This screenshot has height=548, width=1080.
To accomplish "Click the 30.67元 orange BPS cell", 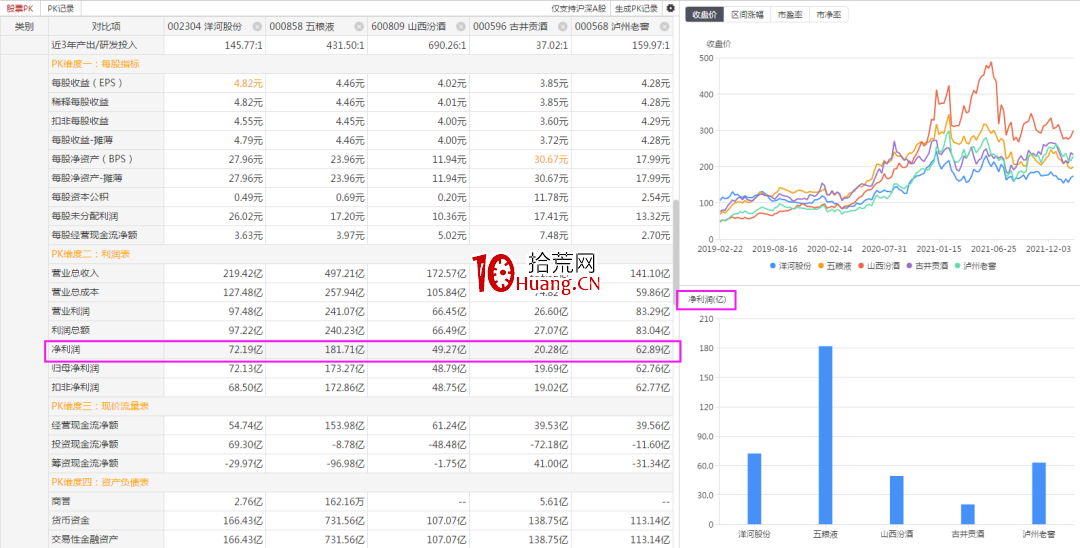I will tap(551, 159).
